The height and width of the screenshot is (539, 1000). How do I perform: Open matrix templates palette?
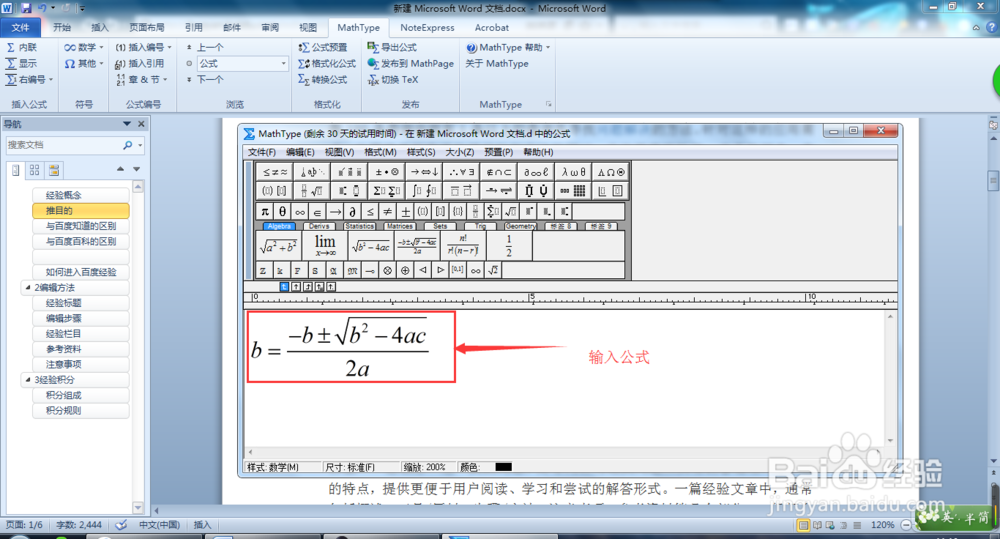(x=573, y=191)
